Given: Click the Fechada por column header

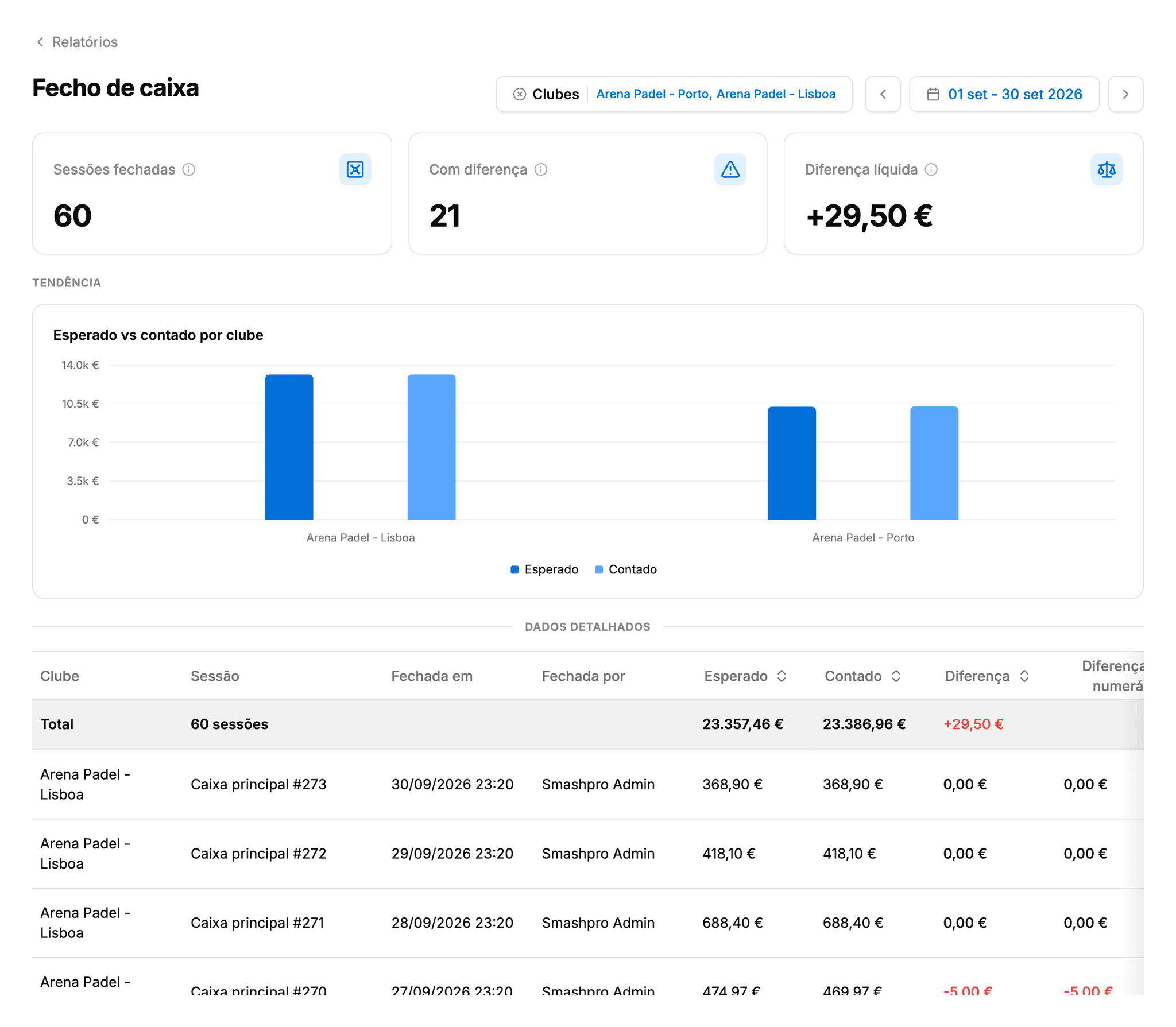Looking at the screenshot, I should click(x=583, y=676).
